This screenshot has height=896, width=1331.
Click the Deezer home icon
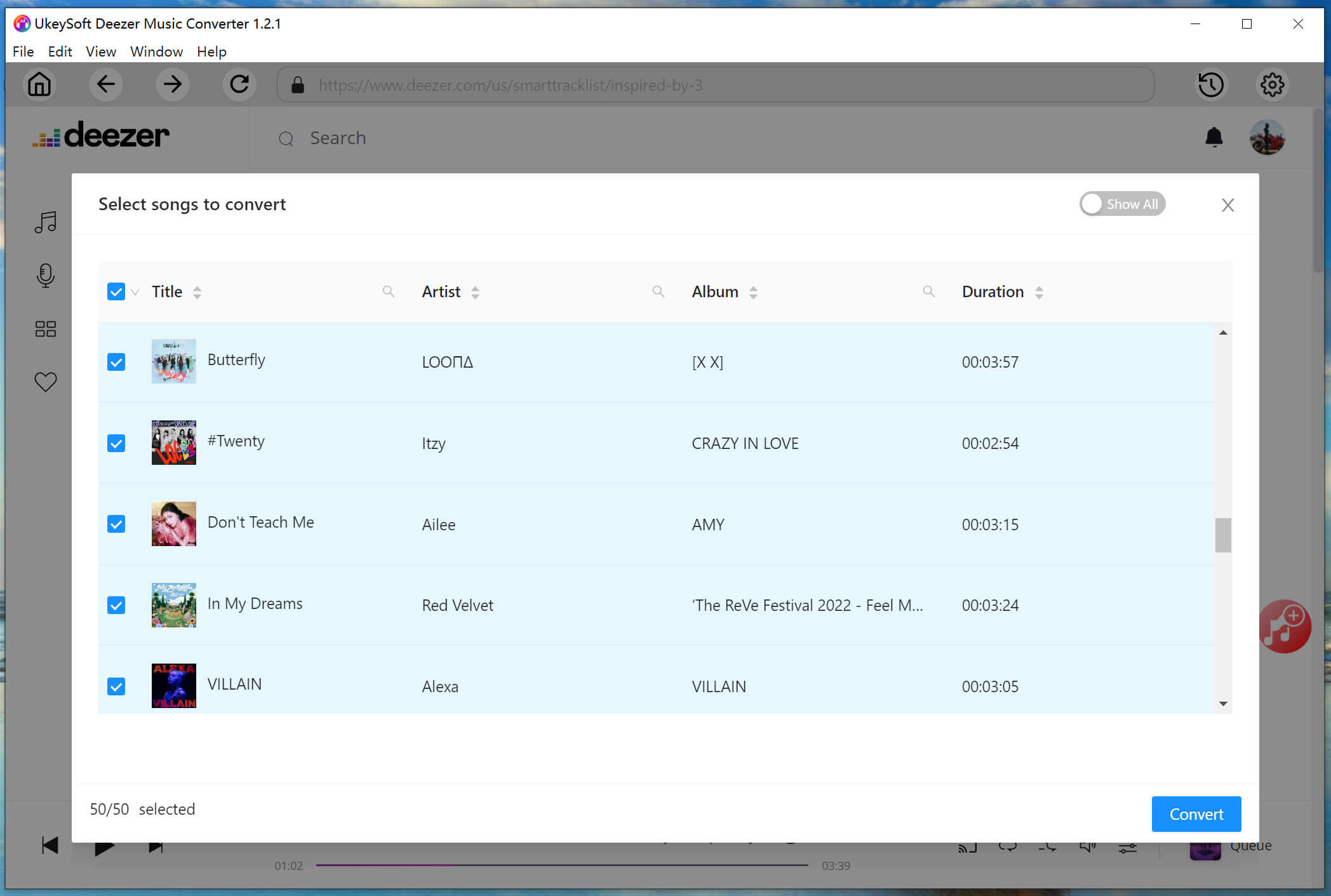39,84
